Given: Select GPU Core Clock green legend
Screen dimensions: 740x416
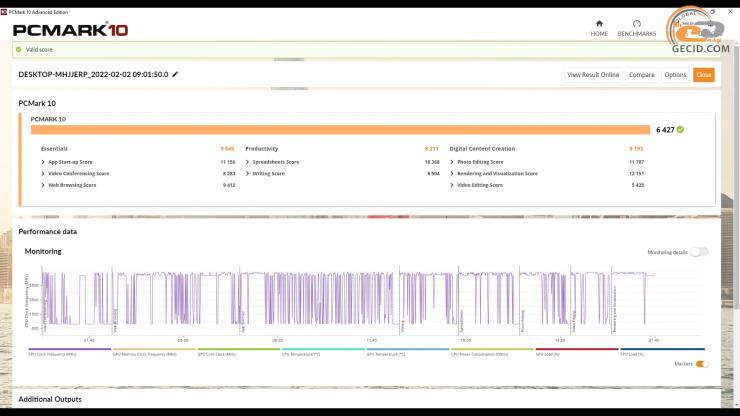Looking at the screenshot, I should 238,352.
